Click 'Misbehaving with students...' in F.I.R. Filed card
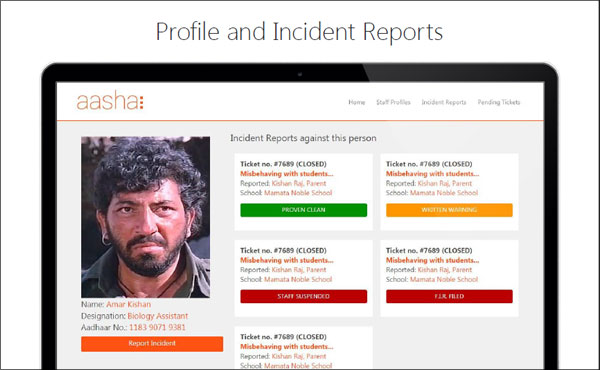This screenshot has height=370, width=600. [x=432, y=260]
